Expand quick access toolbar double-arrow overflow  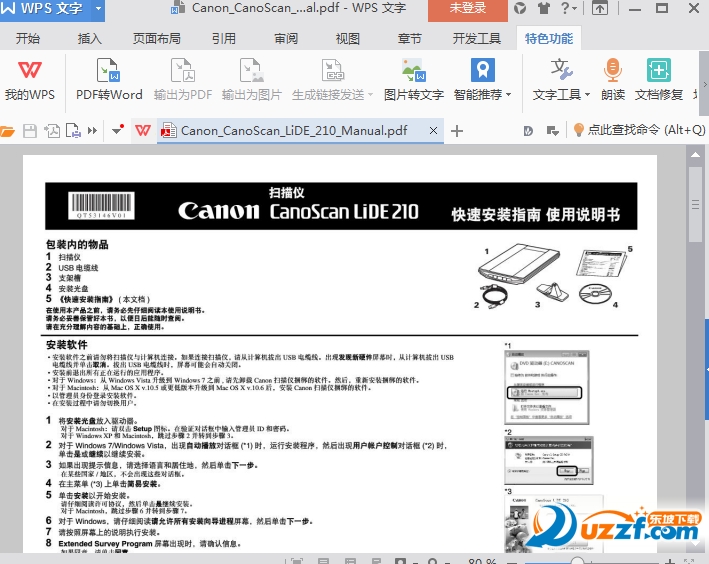(93, 131)
